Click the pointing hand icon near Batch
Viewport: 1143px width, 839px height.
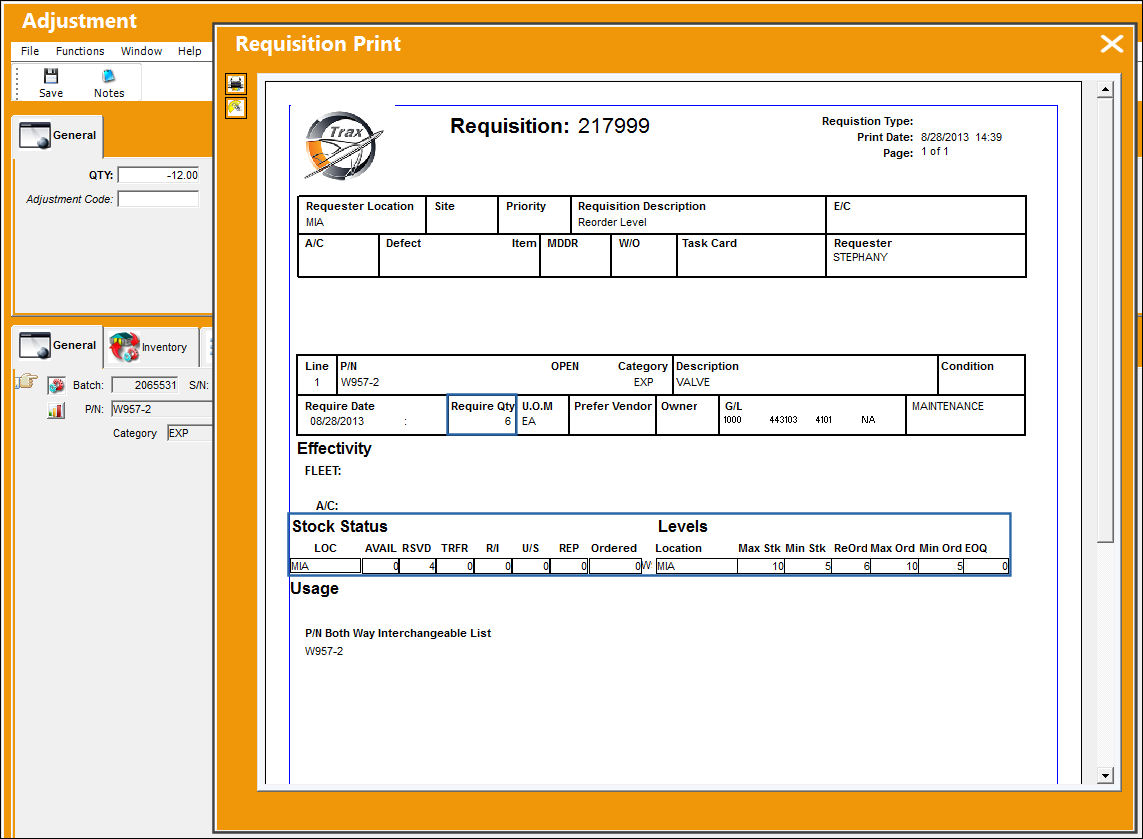click(26, 381)
